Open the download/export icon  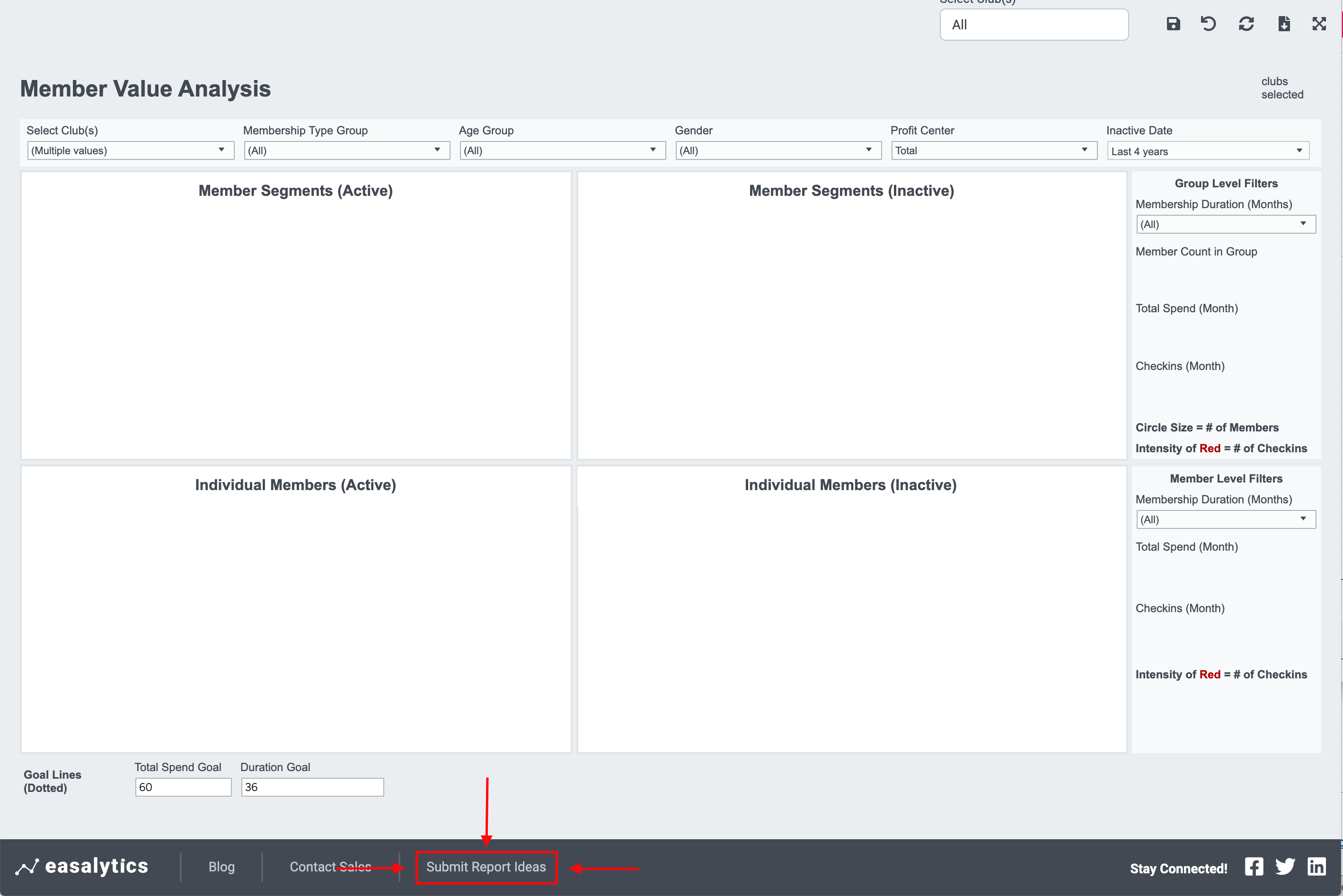coord(1283,24)
